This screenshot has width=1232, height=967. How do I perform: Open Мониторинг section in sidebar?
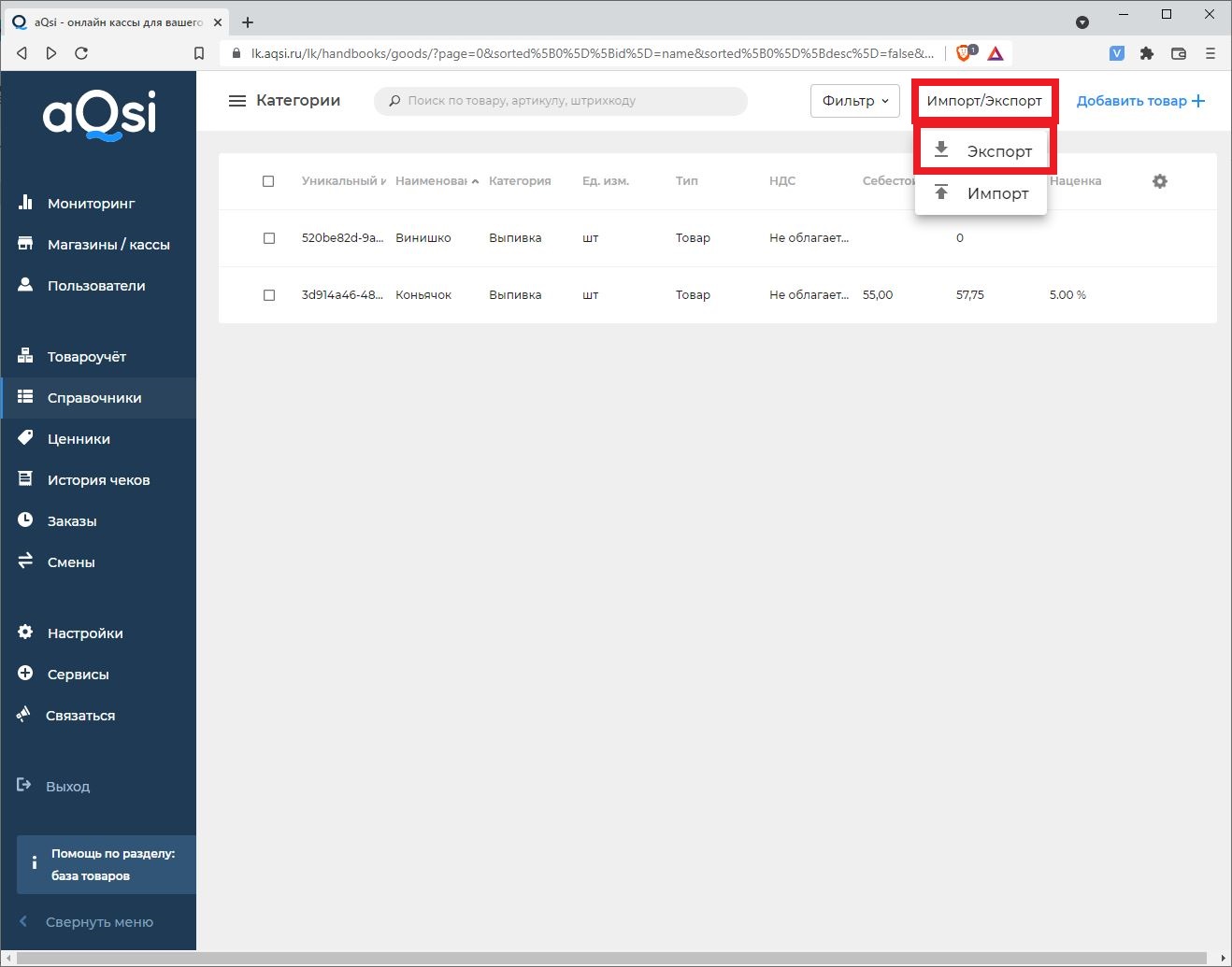point(91,204)
